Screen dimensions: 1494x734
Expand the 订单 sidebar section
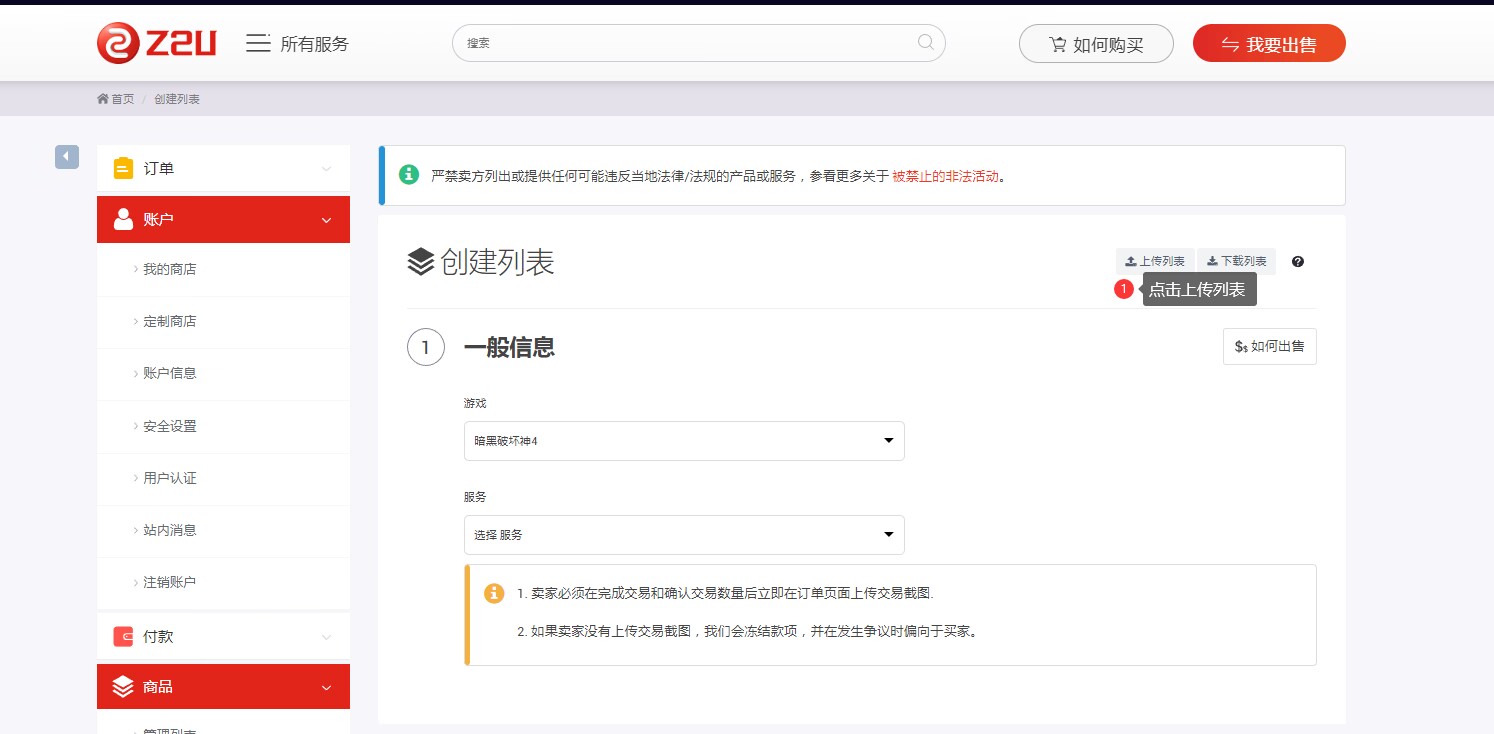click(x=223, y=169)
